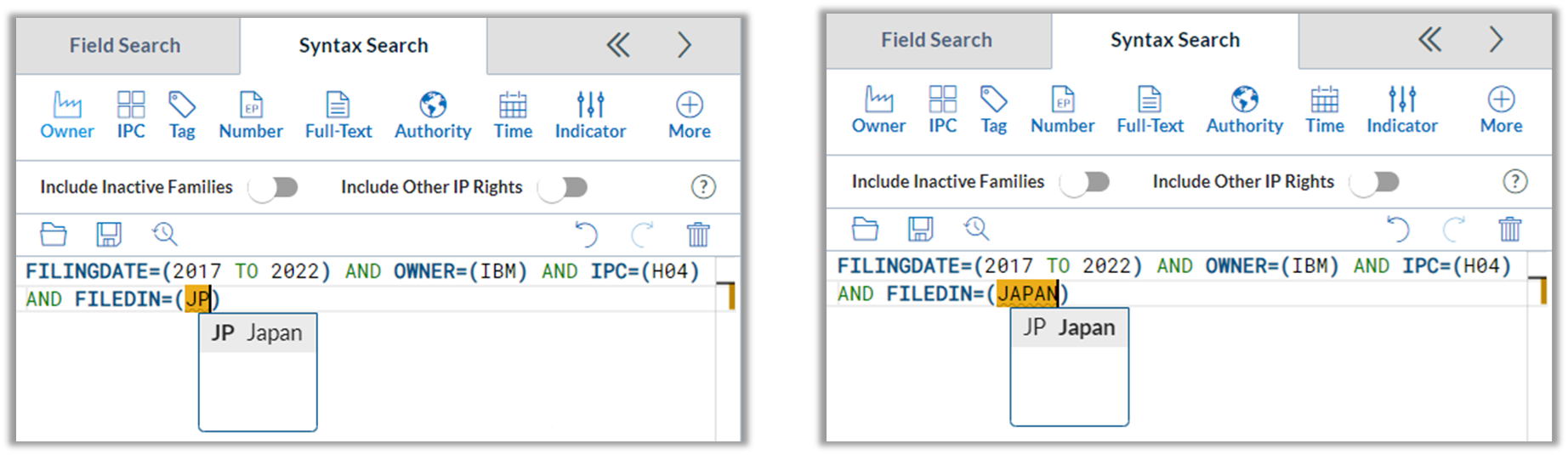Click trash delete icon in left panel
Viewport: 1568px width, 455px height.
pyautogui.click(x=698, y=234)
